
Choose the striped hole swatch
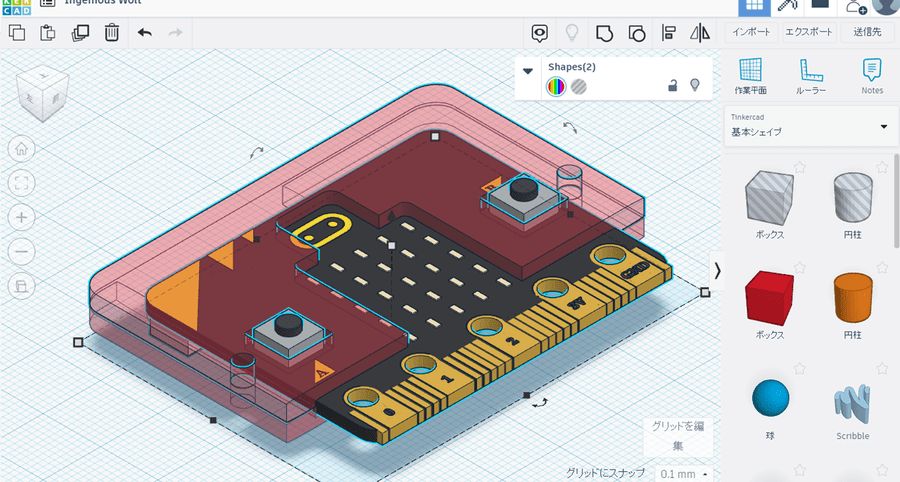[x=579, y=87]
